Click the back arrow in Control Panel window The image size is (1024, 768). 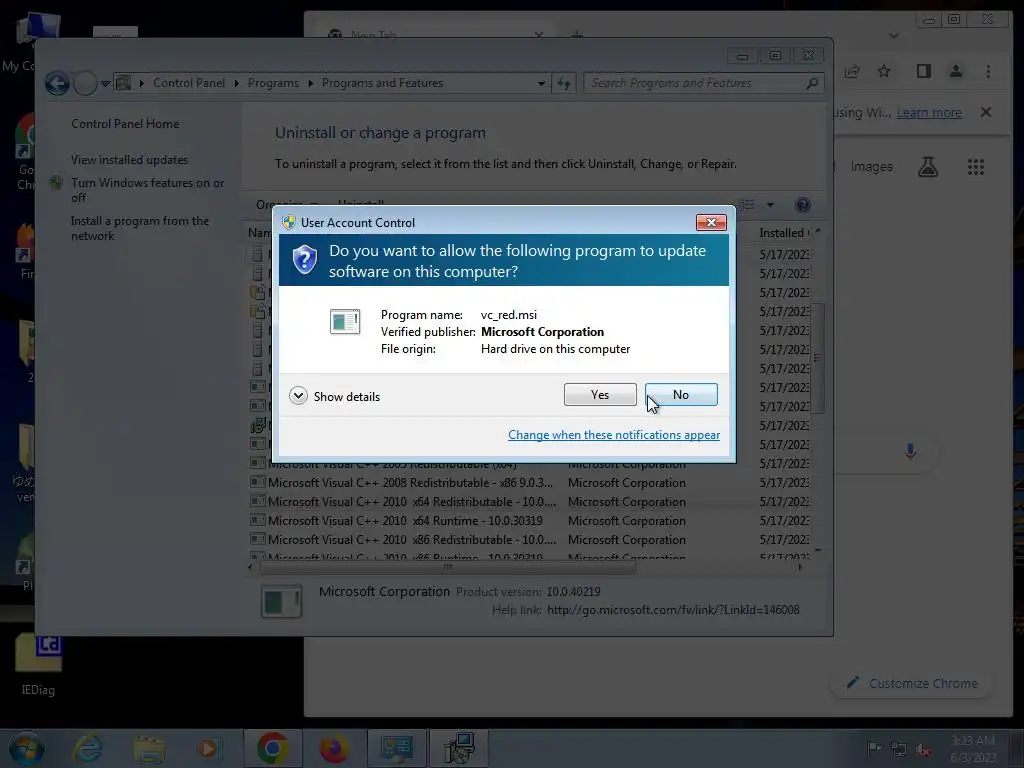pyautogui.click(x=57, y=83)
